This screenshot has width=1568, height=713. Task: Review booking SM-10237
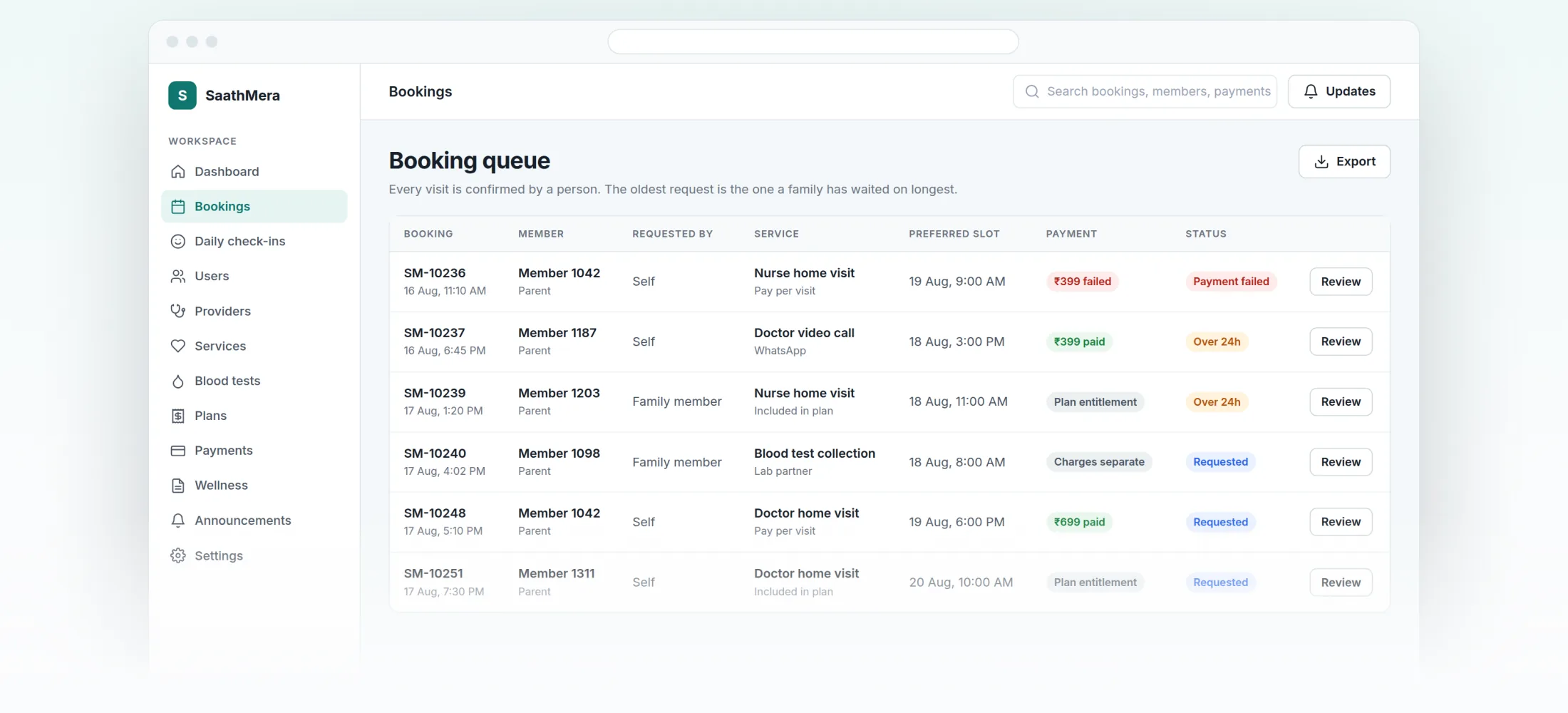pyautogui.click(x=1341, y=342)
